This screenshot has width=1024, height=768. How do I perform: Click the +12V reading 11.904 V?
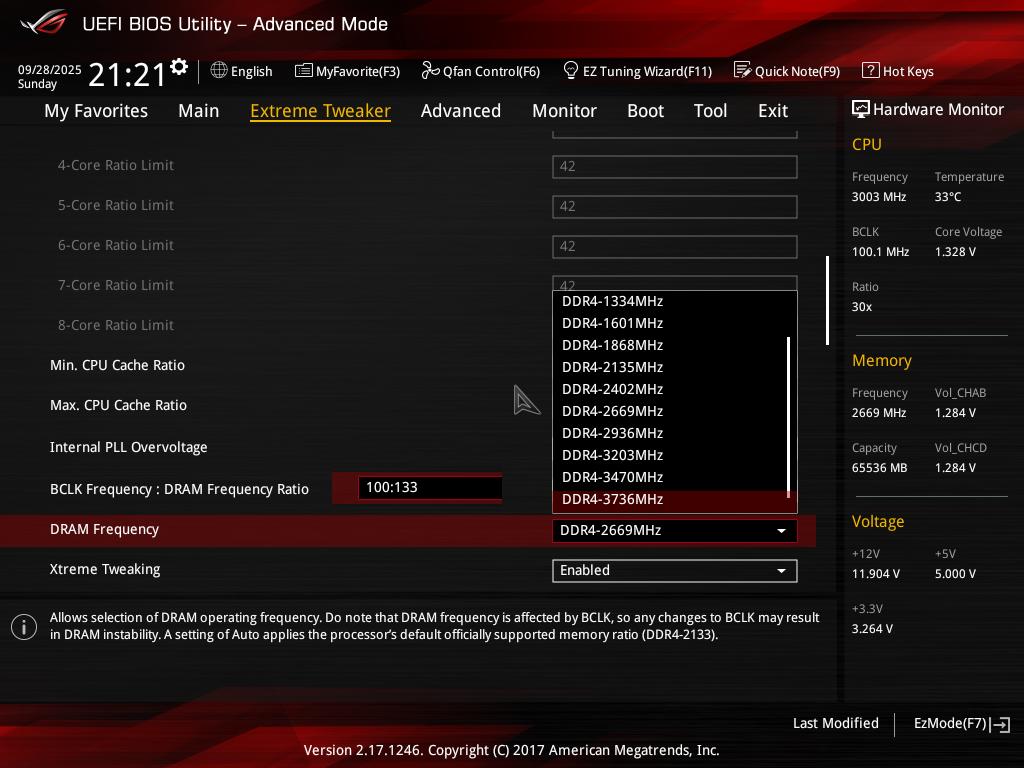876,573
